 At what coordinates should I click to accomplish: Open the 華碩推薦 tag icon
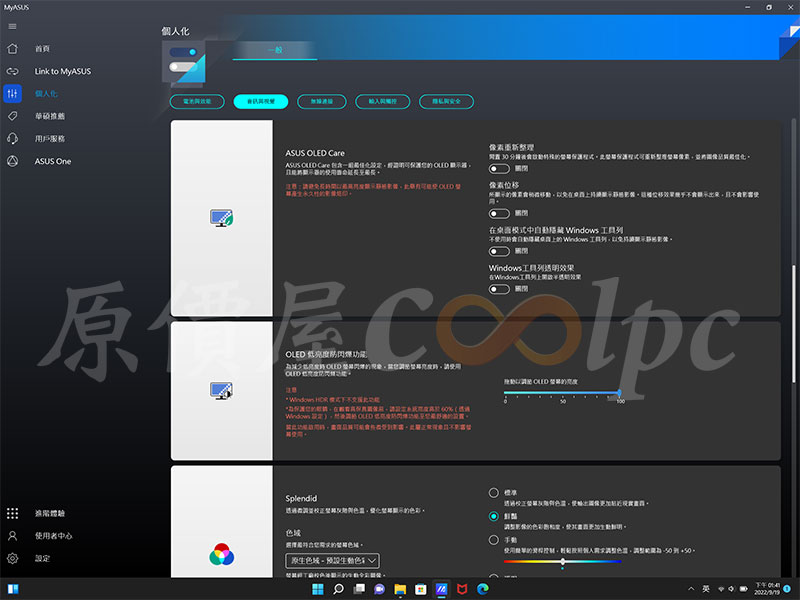click(12, 116)
